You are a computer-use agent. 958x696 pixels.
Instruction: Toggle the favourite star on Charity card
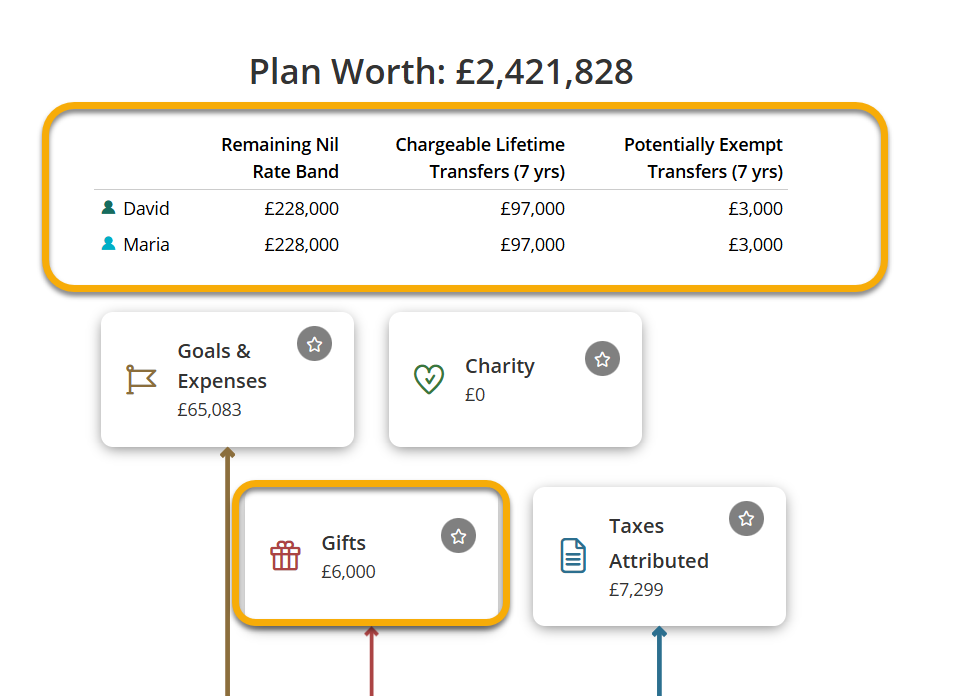pyautogui.click(x=602, y=359)
